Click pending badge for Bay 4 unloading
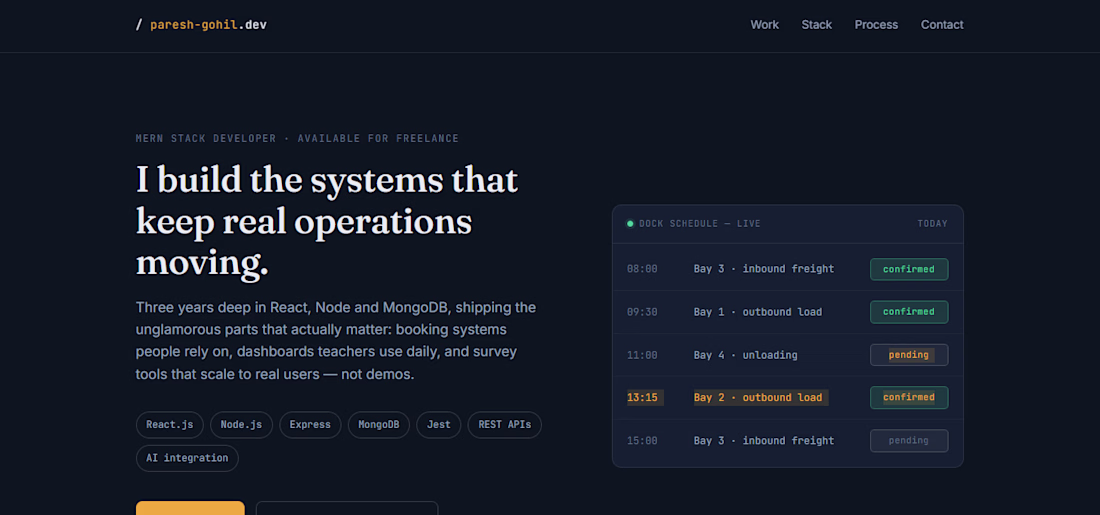The height and width of the screenshot is (515, 1100). (x=909, y=355)
